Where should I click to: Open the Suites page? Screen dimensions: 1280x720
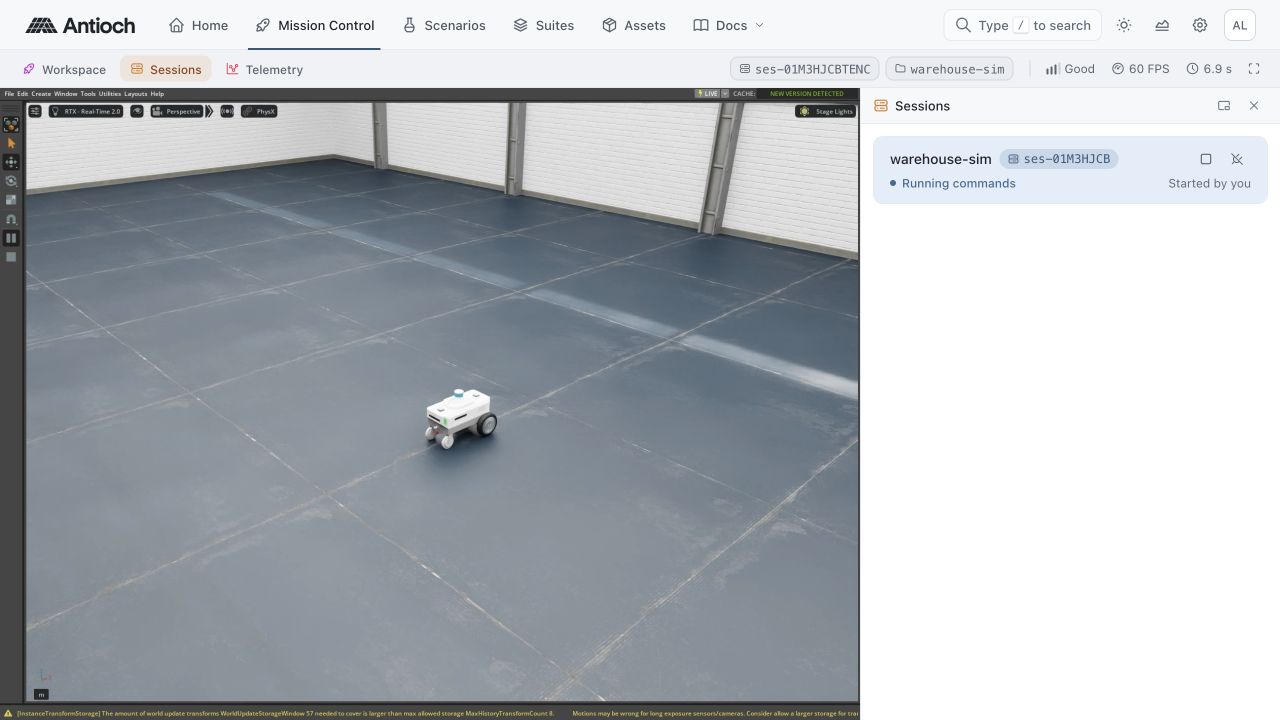click(543, 25)
